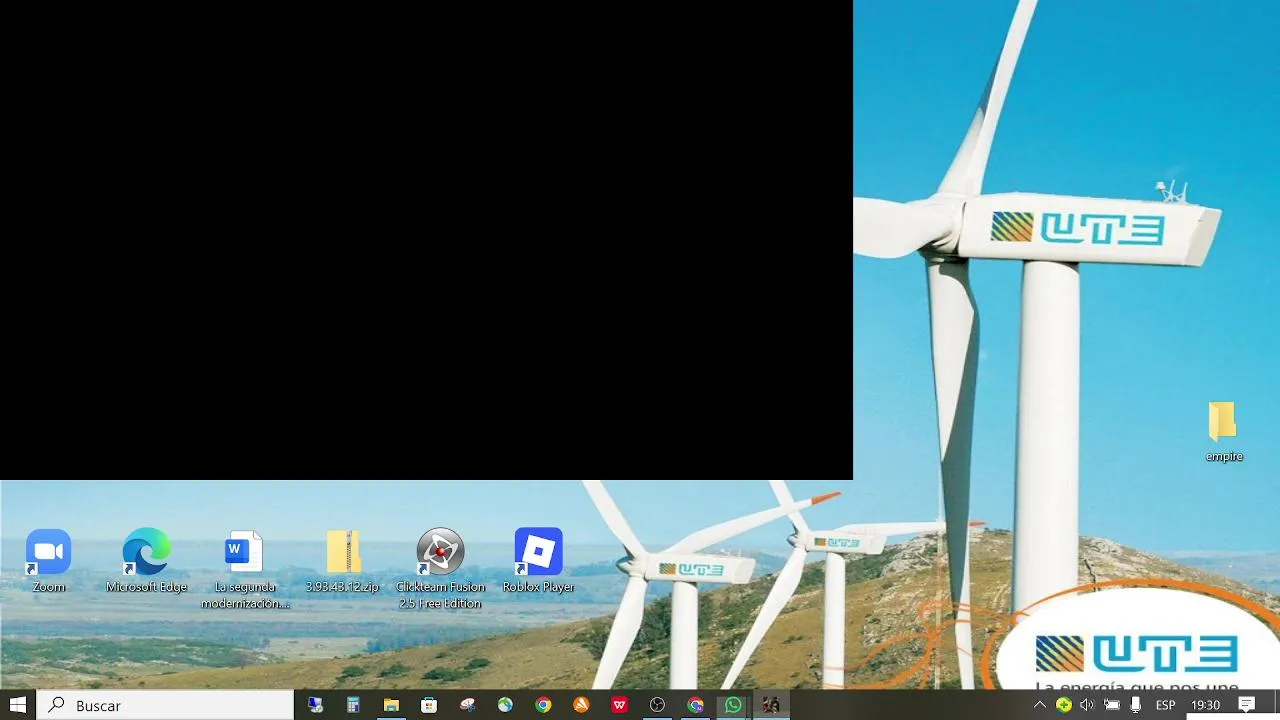This screenshot has height=720, width=1280.
Task: Open OBS Studio from the taskbar
Action: 657,705
